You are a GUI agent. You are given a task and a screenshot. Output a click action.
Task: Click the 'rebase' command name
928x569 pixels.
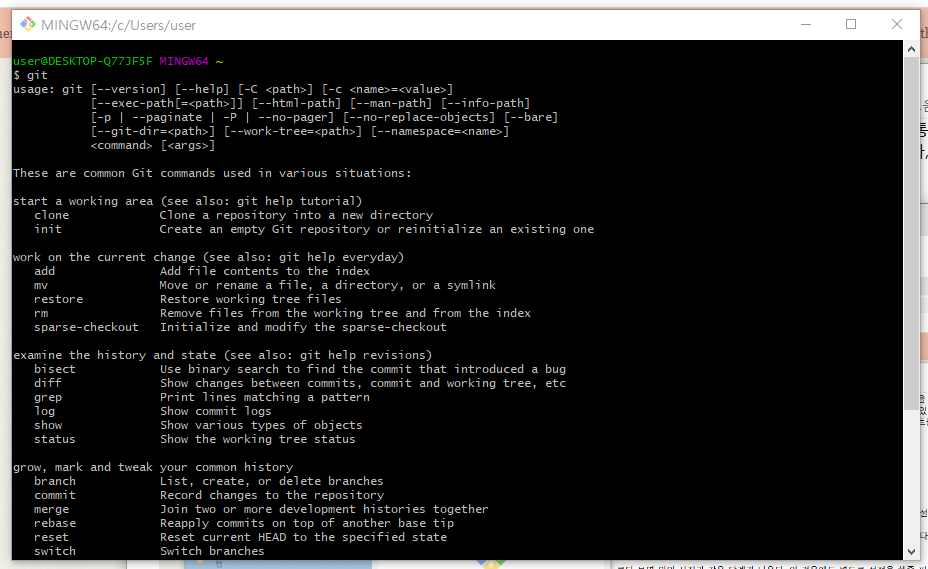(55, 523)
